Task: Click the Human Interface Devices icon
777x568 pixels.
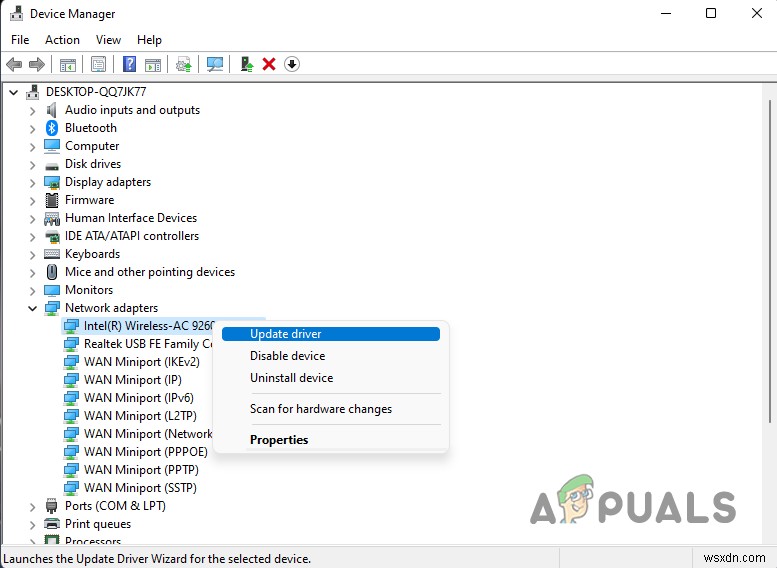Action: pos(52,219)
